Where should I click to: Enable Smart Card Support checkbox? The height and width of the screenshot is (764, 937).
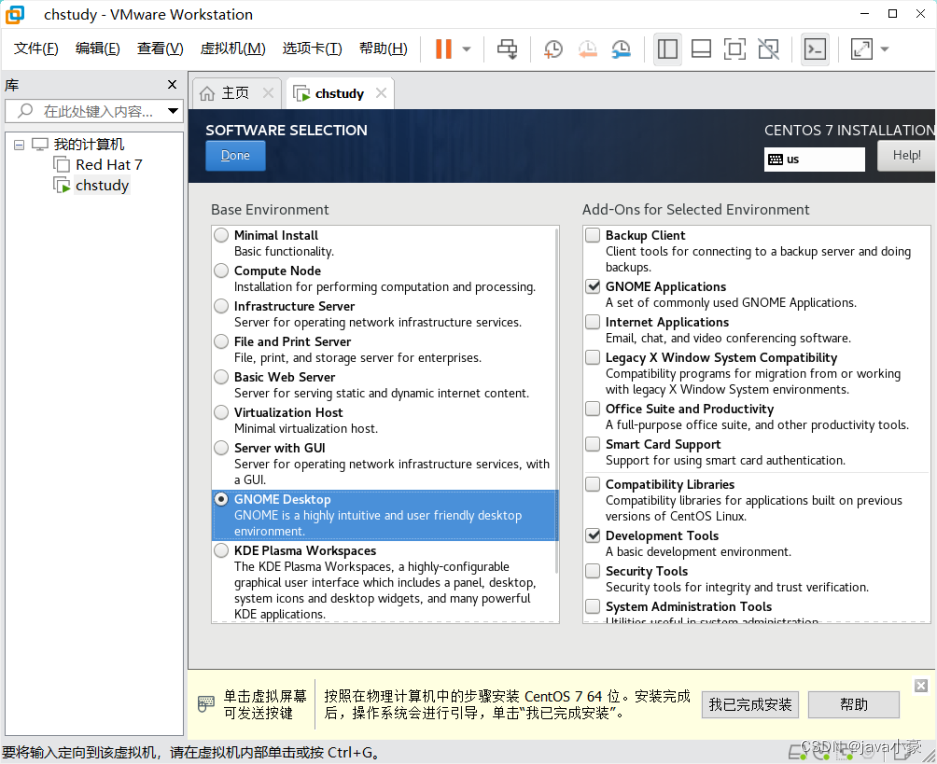(592, 444)
